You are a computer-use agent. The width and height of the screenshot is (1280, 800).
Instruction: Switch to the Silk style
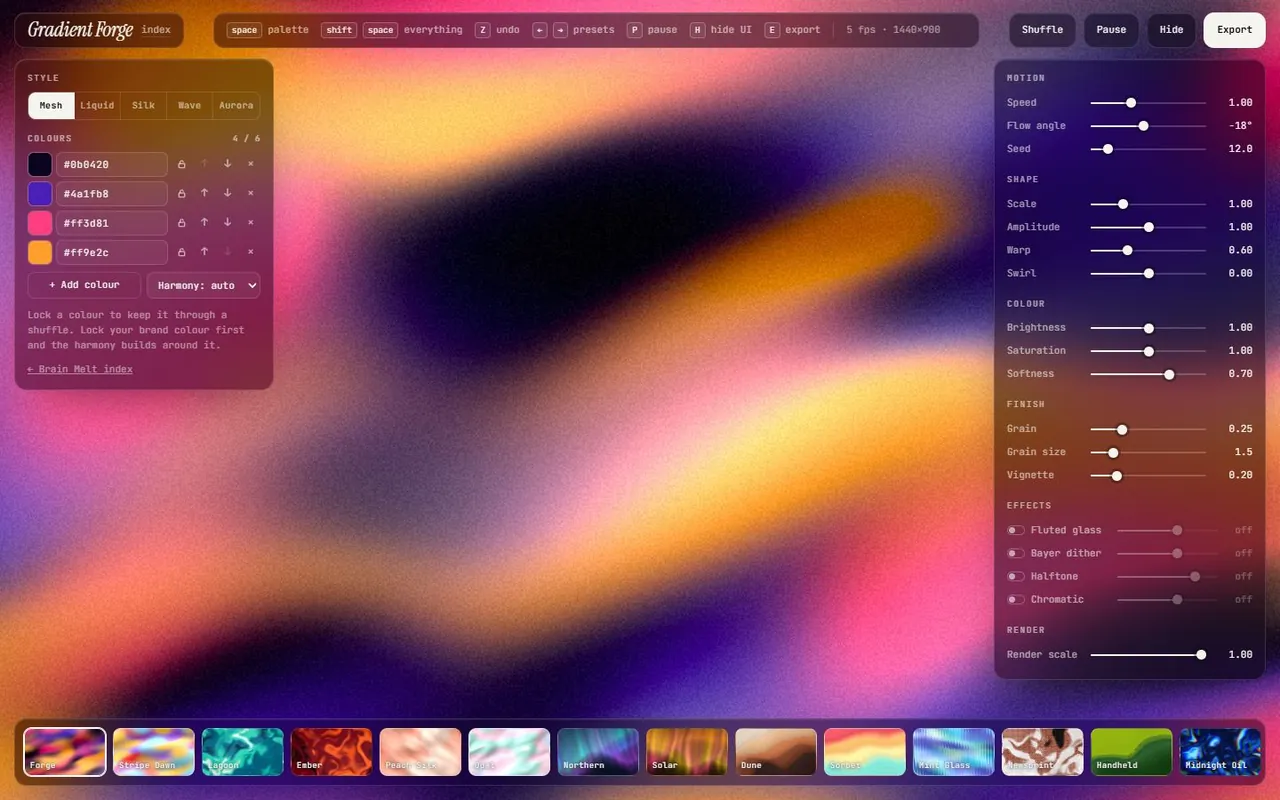tap(143, 105)
